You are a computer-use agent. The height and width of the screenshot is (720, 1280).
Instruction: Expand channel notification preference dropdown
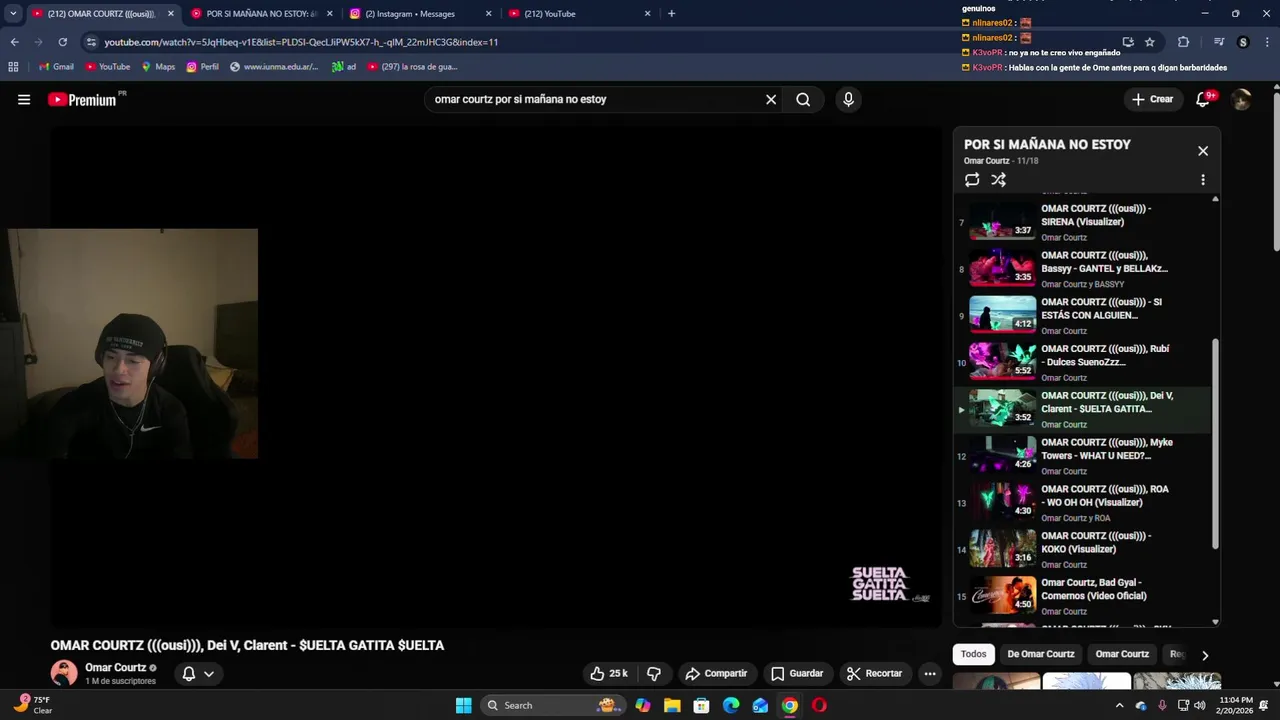click(198, 673)
